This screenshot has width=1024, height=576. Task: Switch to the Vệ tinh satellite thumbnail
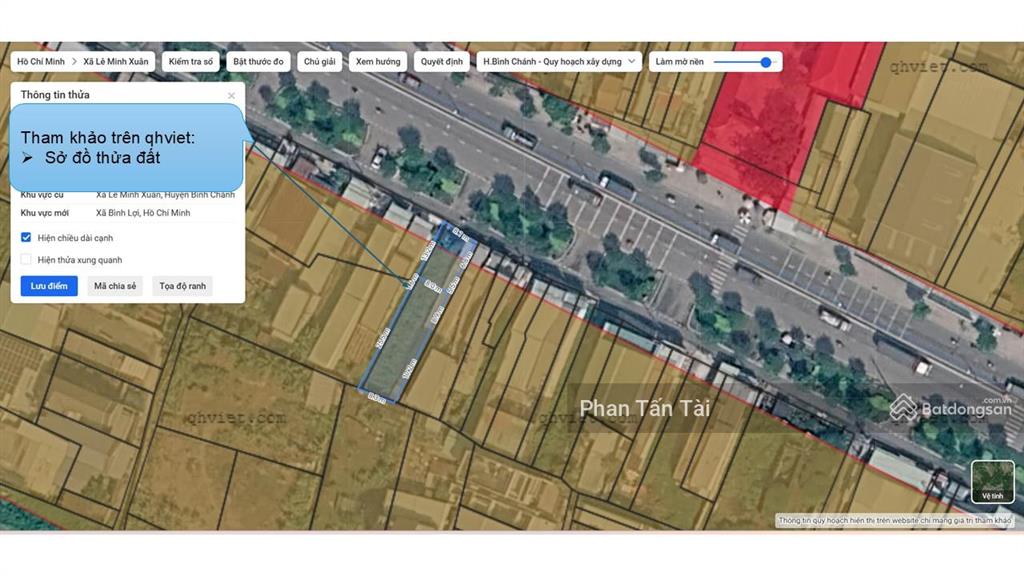992,482
